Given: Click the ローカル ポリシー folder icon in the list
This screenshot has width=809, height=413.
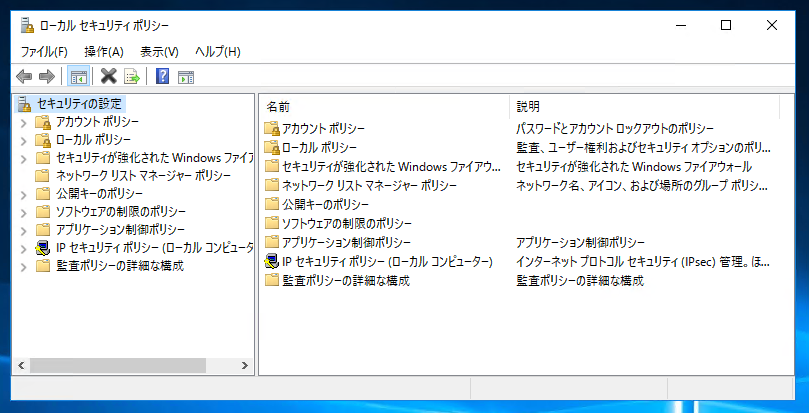Looking at the screenshot, I should pyautogui.click(x=272, y=148).
